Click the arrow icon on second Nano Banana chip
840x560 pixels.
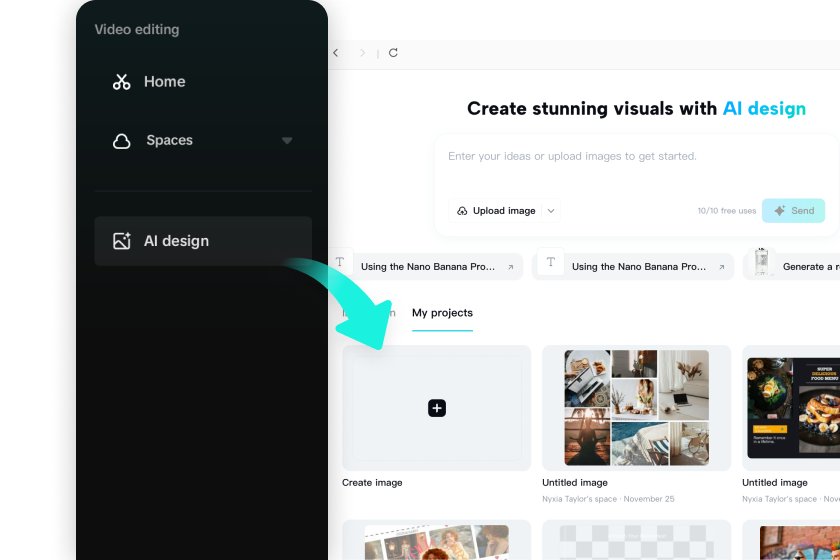722,267
